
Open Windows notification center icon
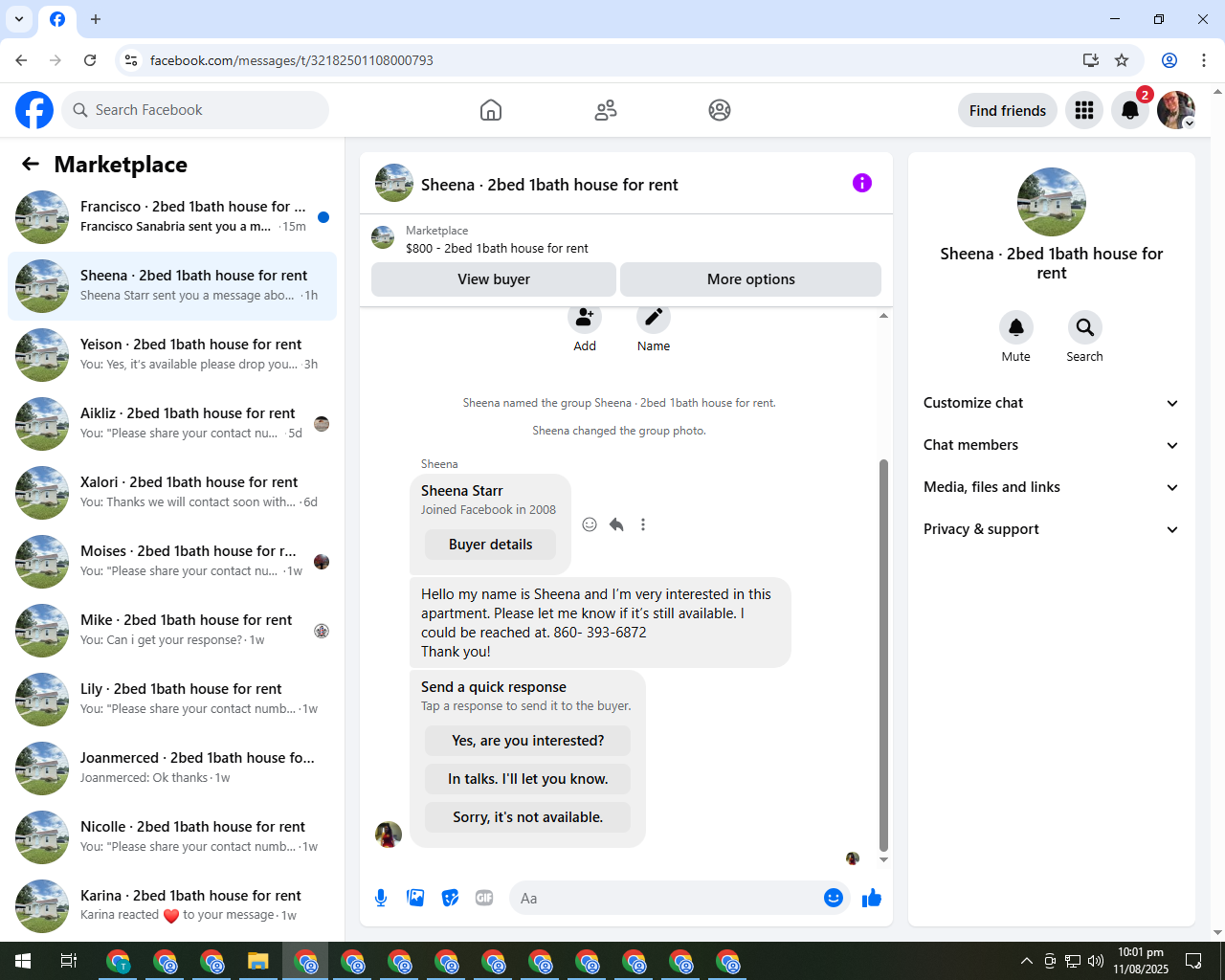pyautogui.click(x=1193, y=961)
